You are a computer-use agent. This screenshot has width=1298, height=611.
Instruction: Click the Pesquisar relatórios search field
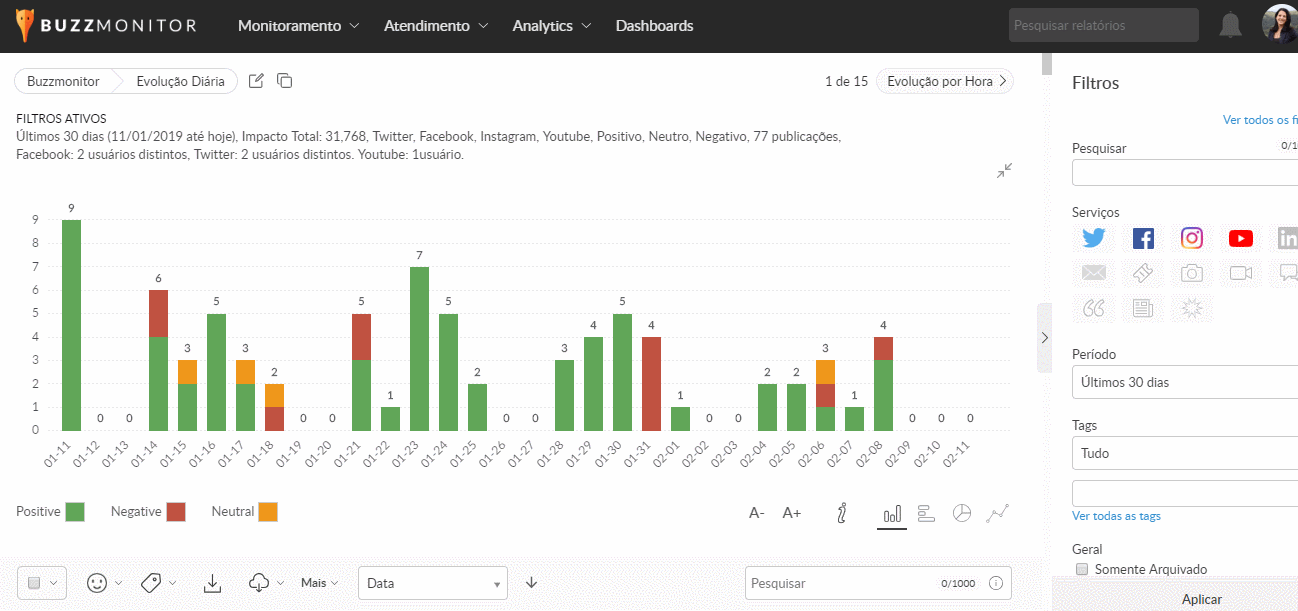click(1103, 26)
